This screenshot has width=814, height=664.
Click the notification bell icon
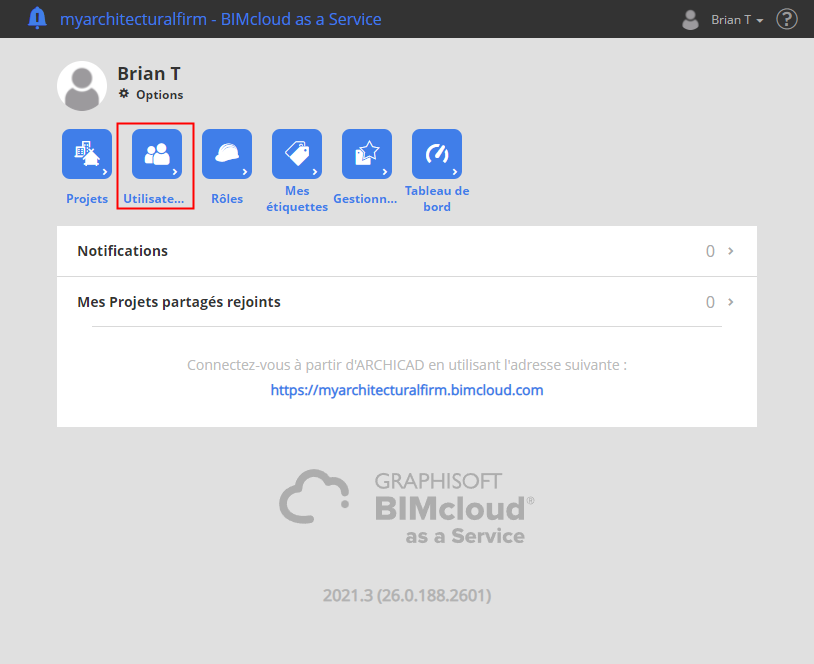(x=37, y=18)
